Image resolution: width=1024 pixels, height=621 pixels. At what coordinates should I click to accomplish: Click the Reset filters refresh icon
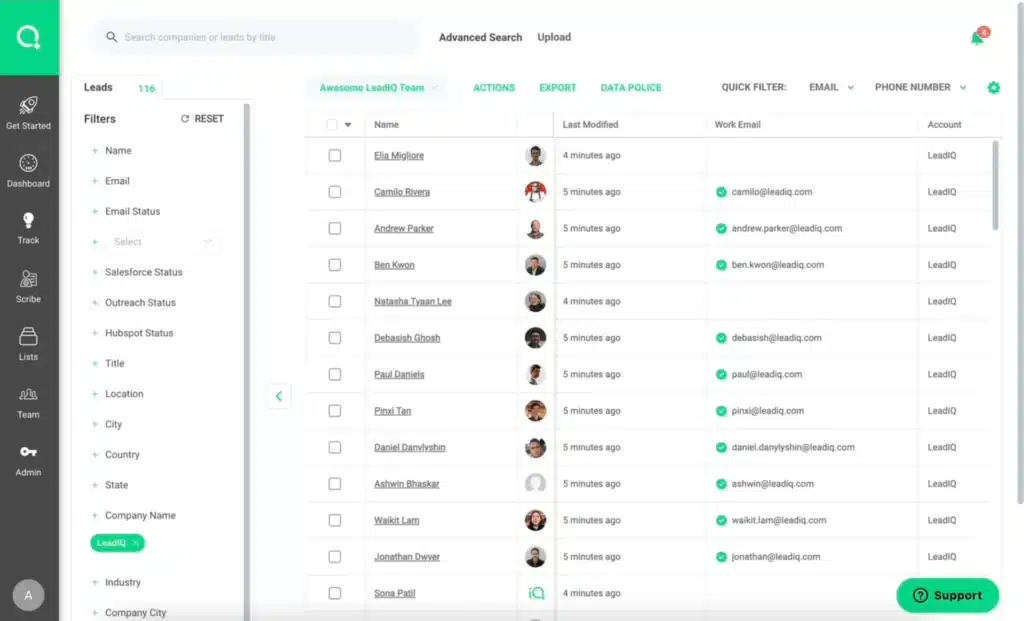pos(185,118)
